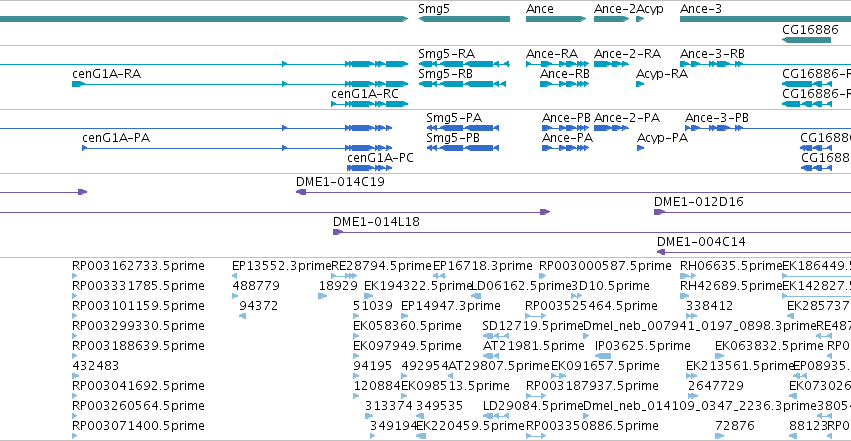Screen dimensions: 851x441
Task: Select the RH42689.5prime EST label
Action: pyautogui.click(x=731, y=286)
